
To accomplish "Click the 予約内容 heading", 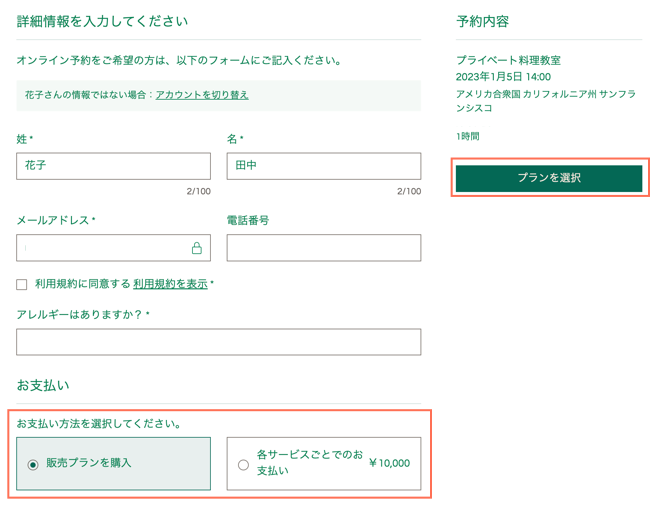I will [x=482, y=21].
